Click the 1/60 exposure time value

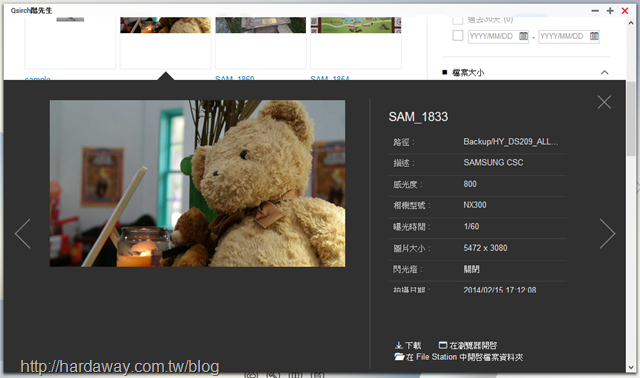[471, 226]
